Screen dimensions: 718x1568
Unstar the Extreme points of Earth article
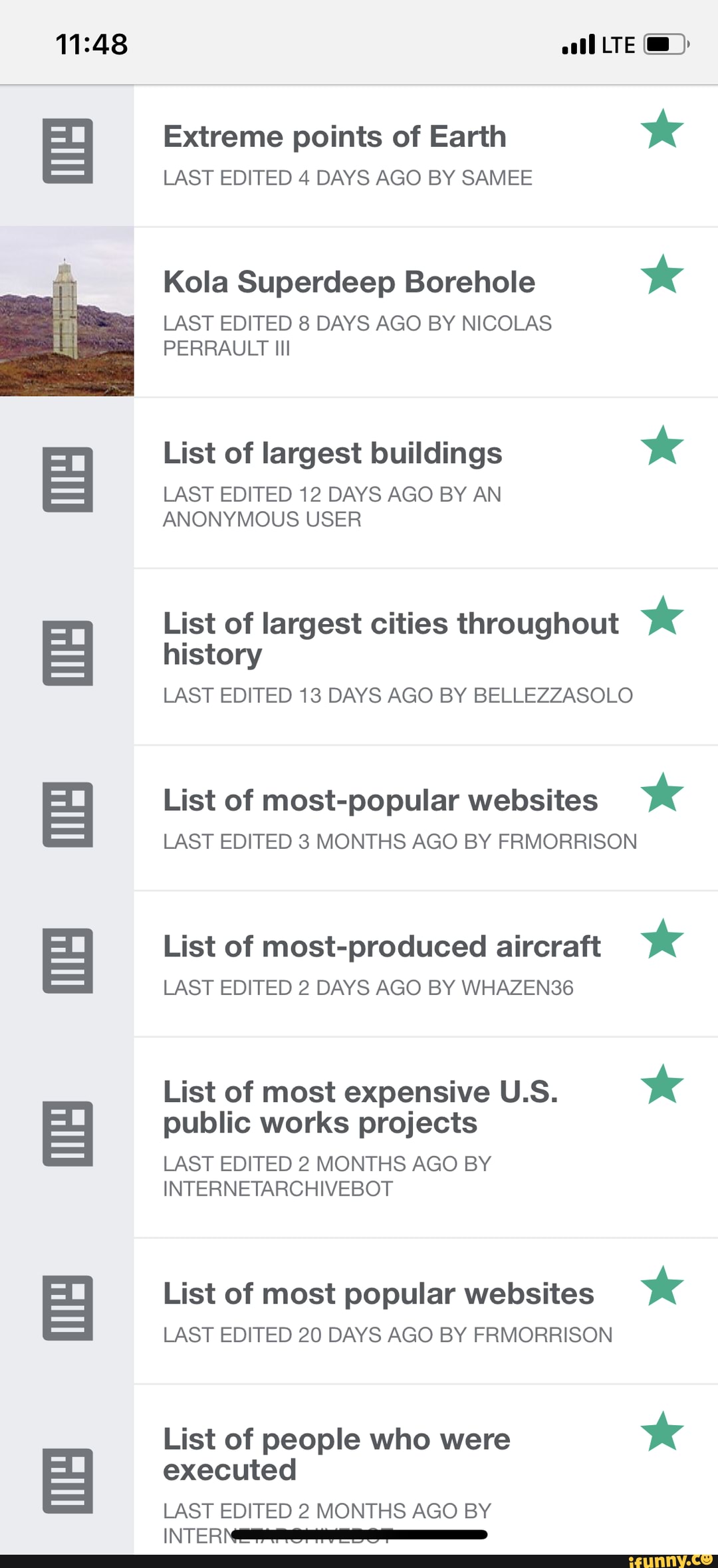(x=662, y=129)
